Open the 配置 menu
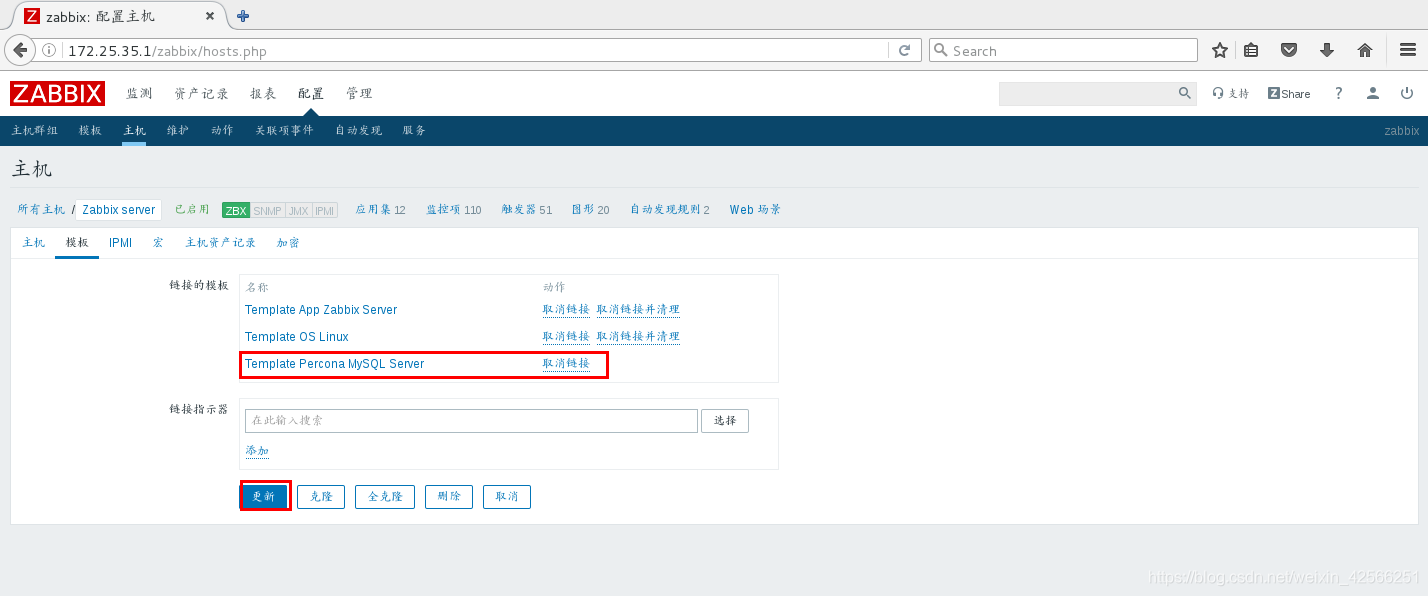This screenshot has width=1428, height=596. [311, 93]
